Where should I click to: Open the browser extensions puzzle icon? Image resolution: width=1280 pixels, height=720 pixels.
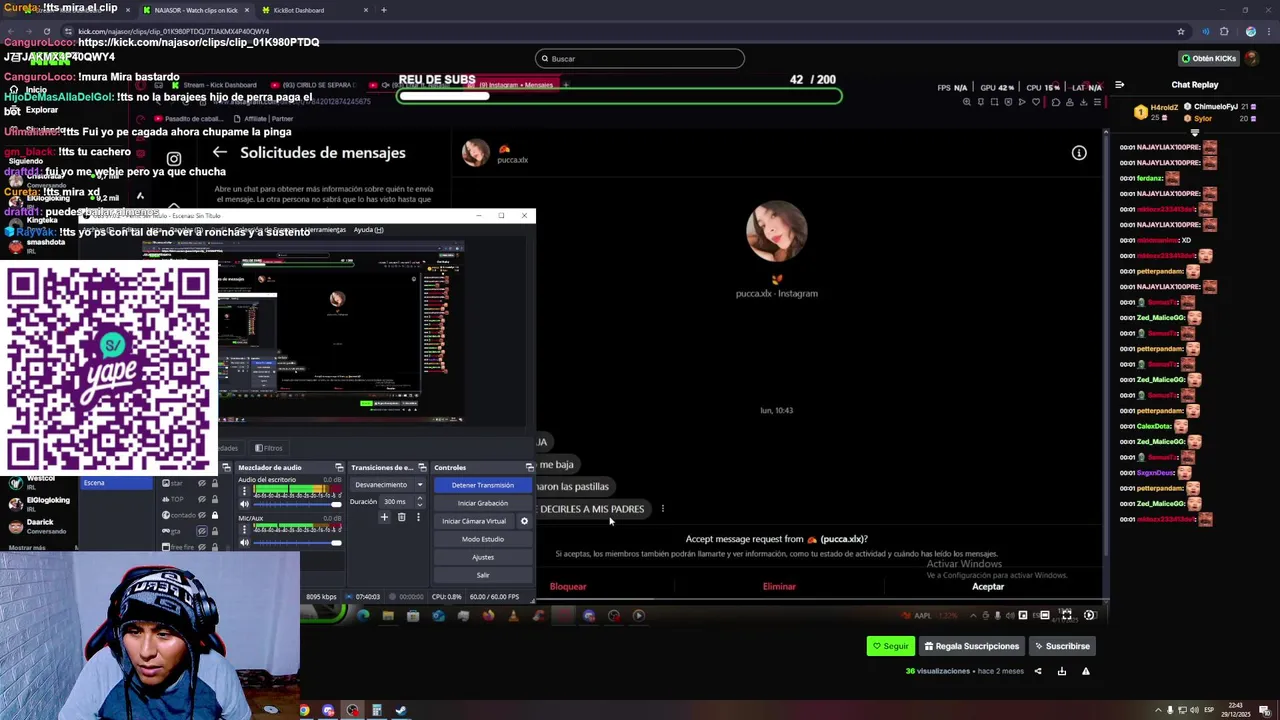tap(1224, 31)
